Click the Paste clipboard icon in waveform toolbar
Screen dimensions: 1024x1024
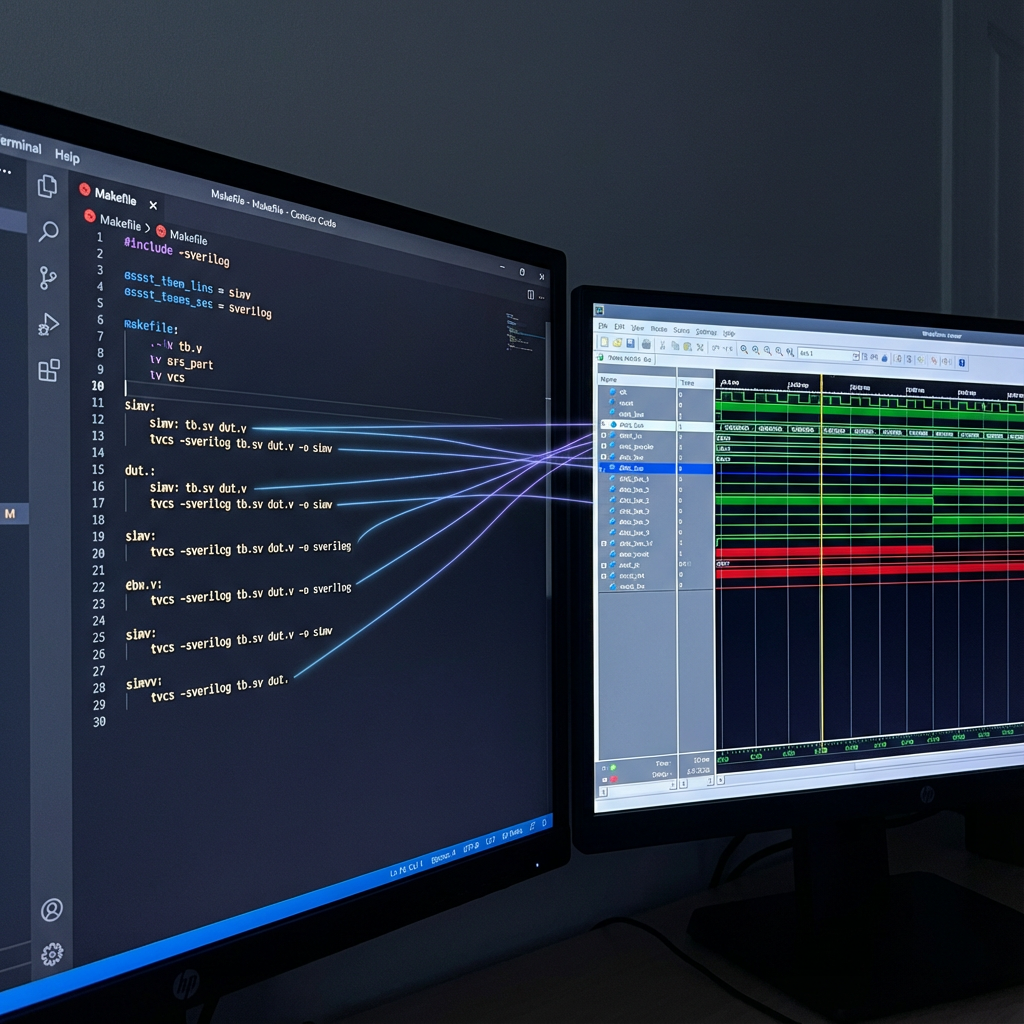point(688,347)
